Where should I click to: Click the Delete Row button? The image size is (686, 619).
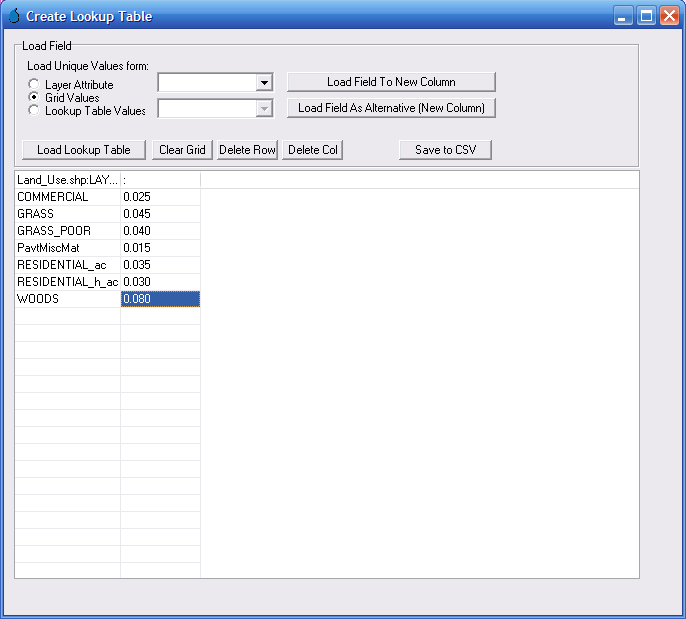247,150
